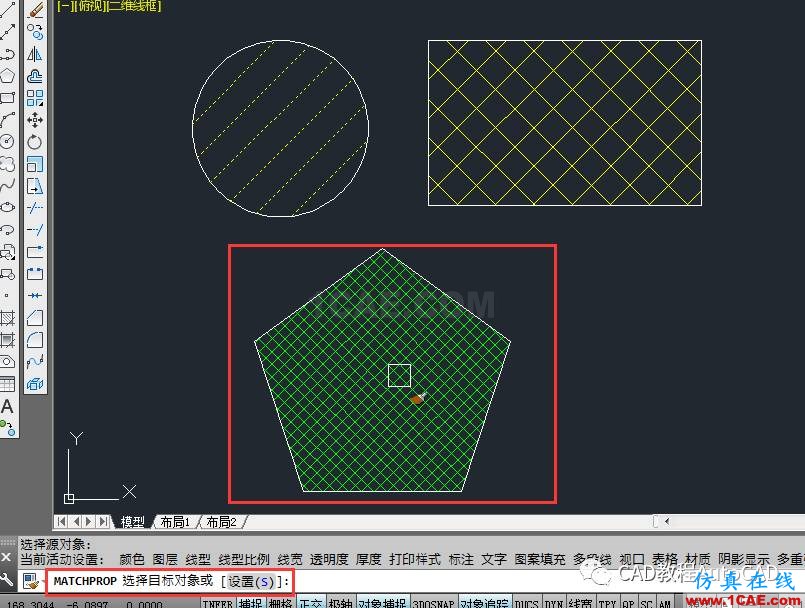The image size is (805, 608).
Task: Close the command line window
Action: pos(6,557)
